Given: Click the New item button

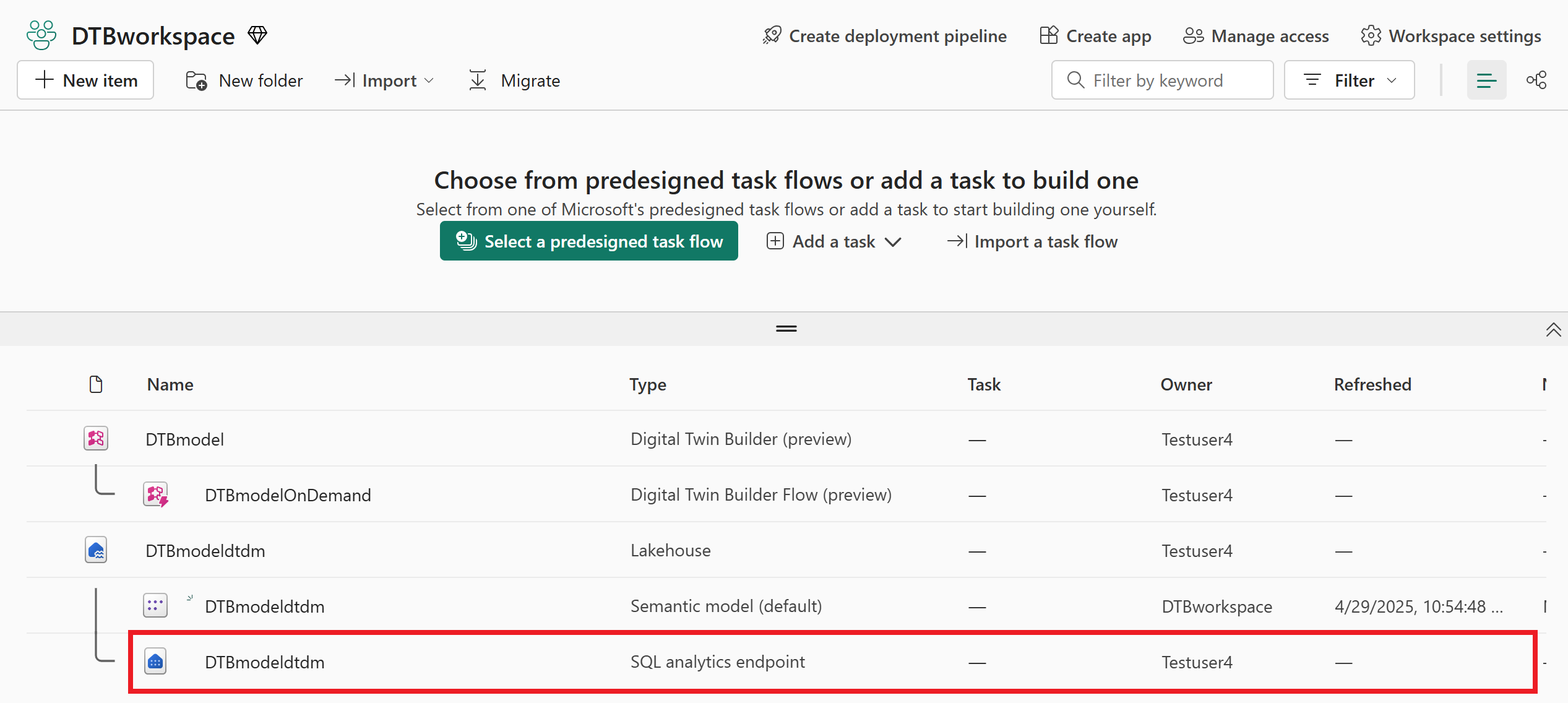Looking at the screenshot, I should [85, 80].
